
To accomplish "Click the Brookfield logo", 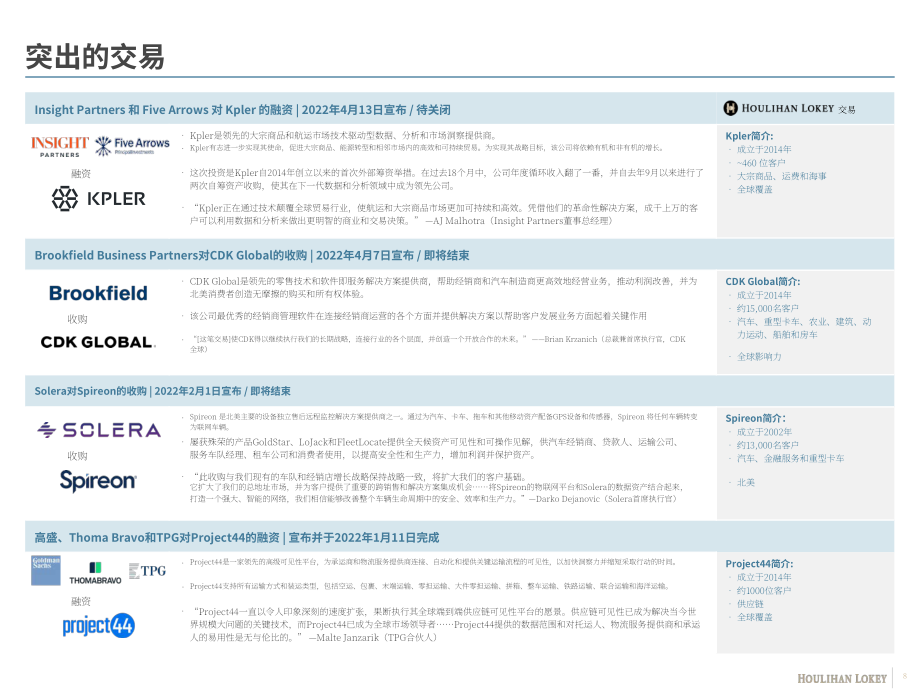I will (98, 293).
